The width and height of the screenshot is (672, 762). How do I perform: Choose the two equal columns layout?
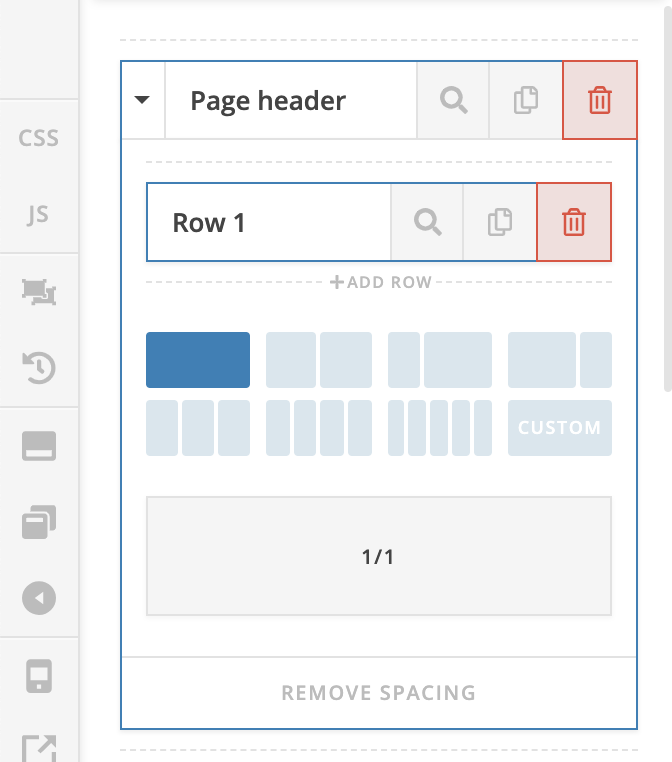click(319, 360)
